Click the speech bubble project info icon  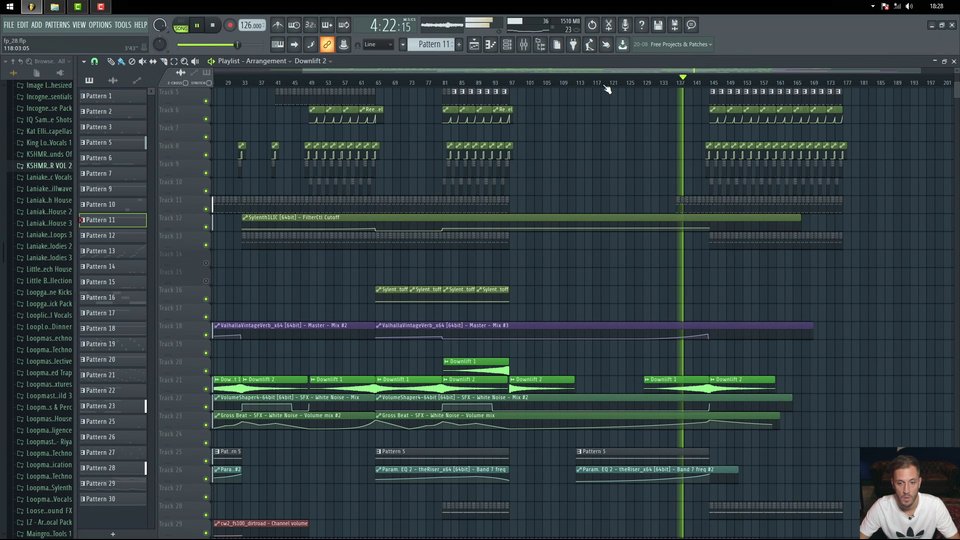coord(691,25)
